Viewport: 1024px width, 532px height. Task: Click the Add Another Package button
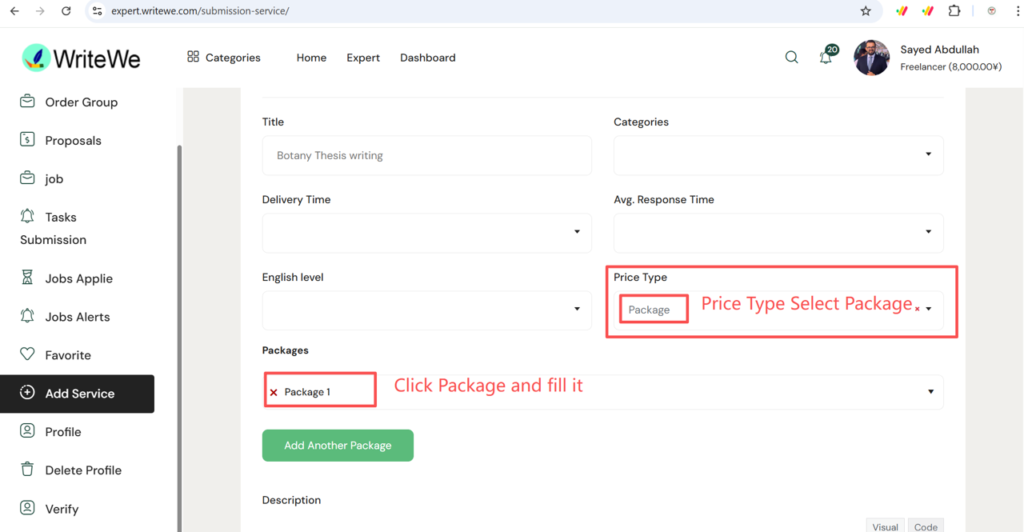point(337,445)
